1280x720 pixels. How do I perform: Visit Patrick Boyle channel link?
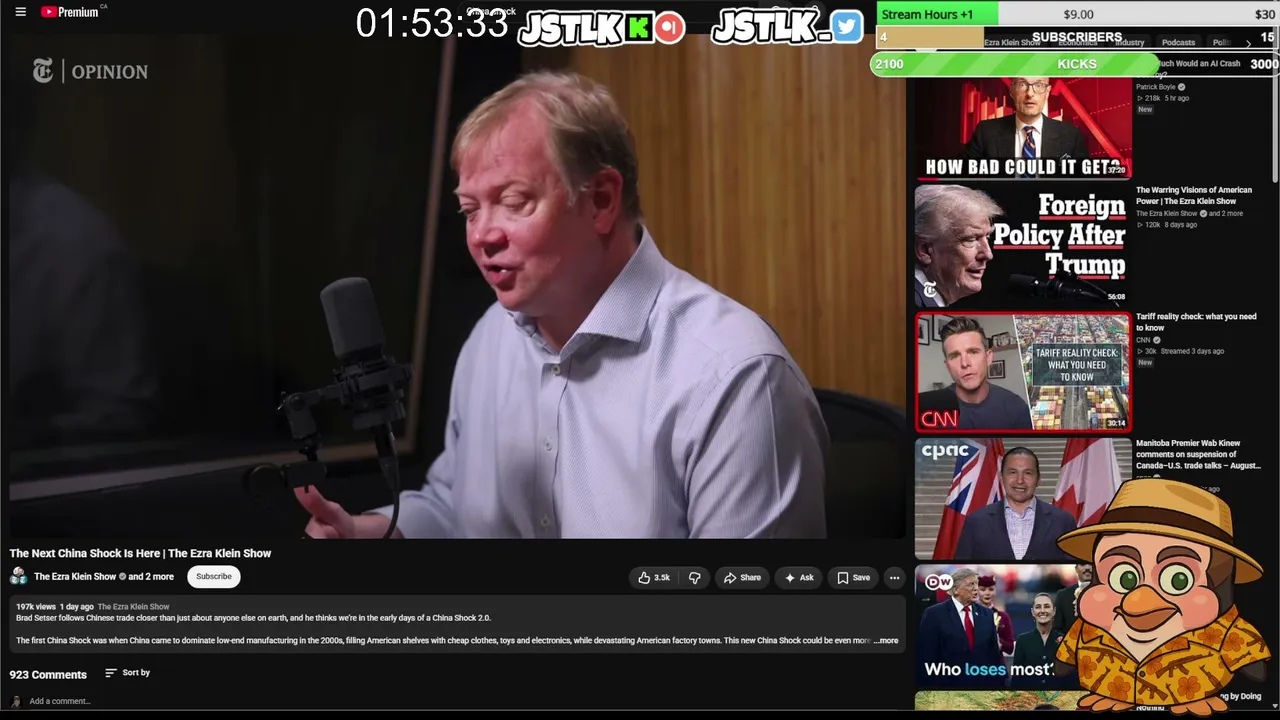pos(1156,87)
